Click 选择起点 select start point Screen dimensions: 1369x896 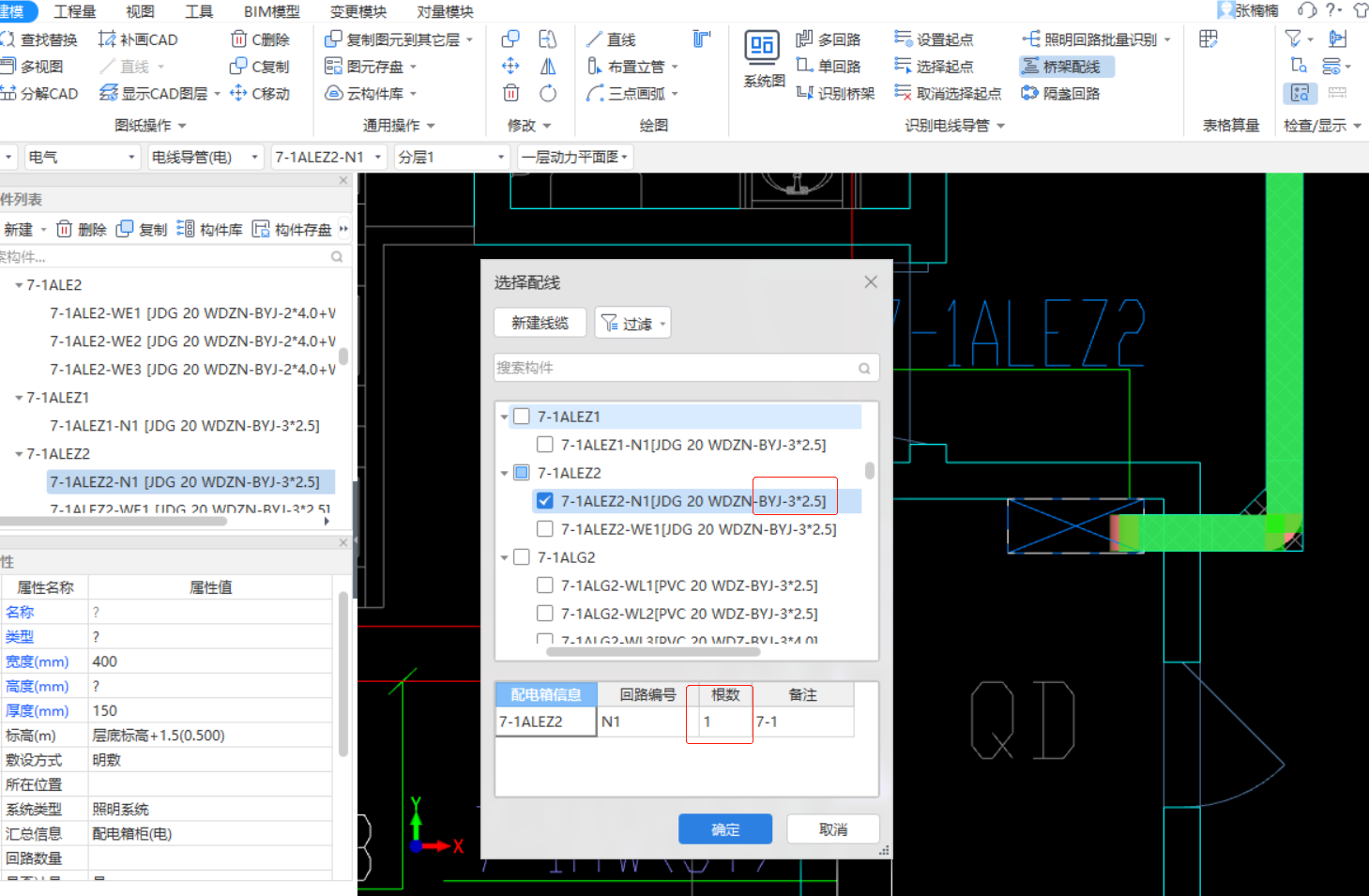click(x=934, y=67)
